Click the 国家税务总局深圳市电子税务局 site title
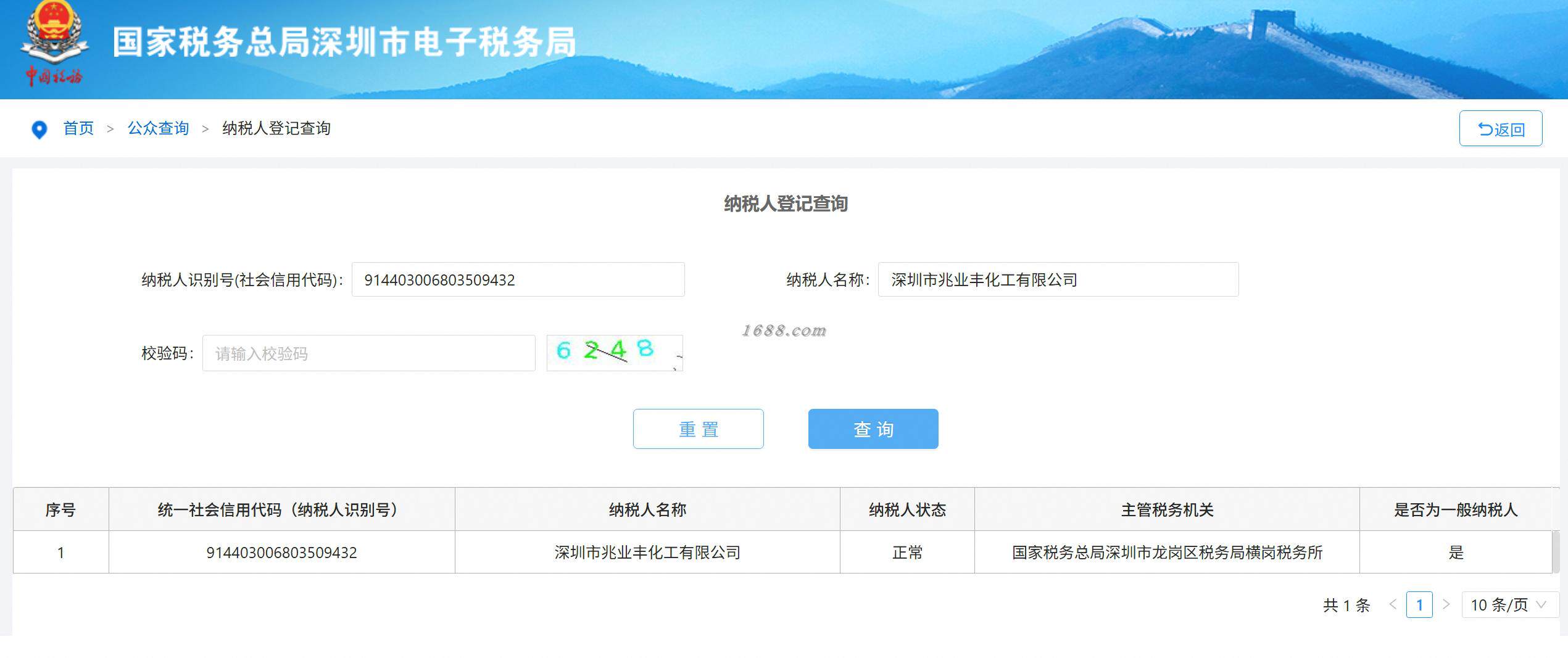 (344, 43)
